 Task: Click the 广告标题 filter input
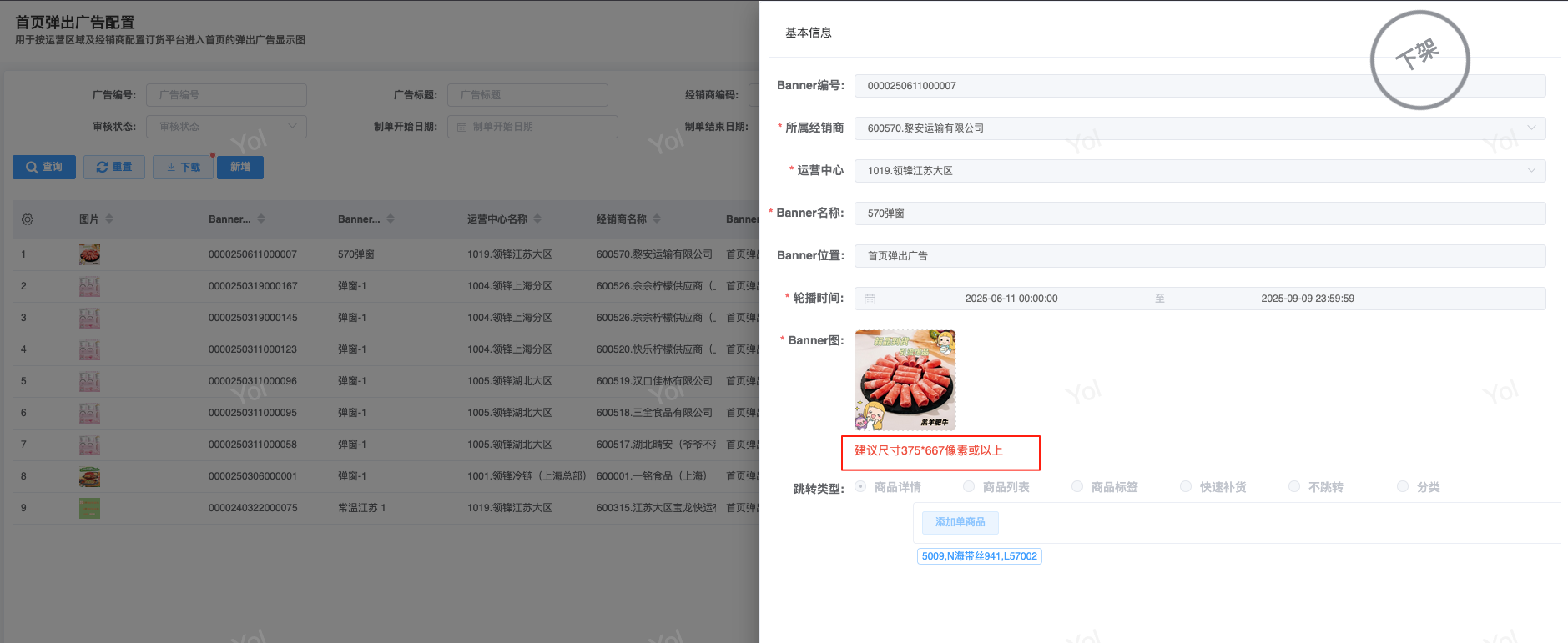pos(527,95)
